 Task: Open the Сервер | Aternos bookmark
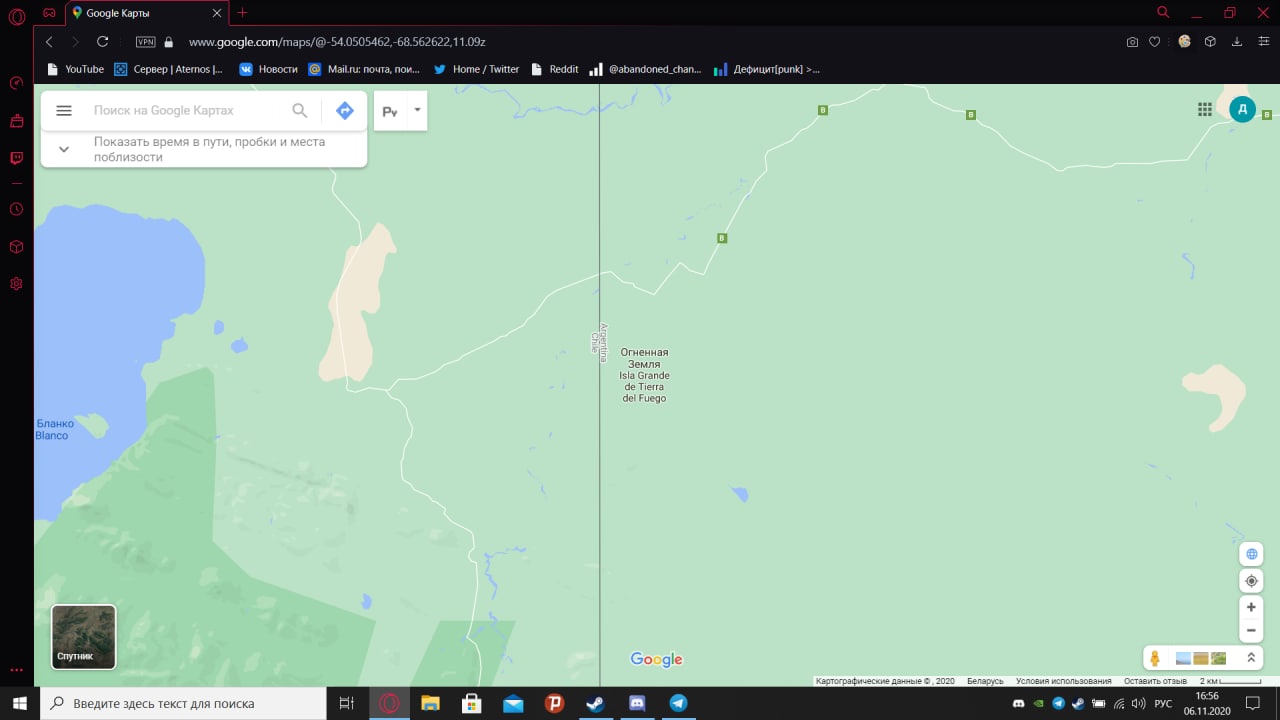point(168,69)
